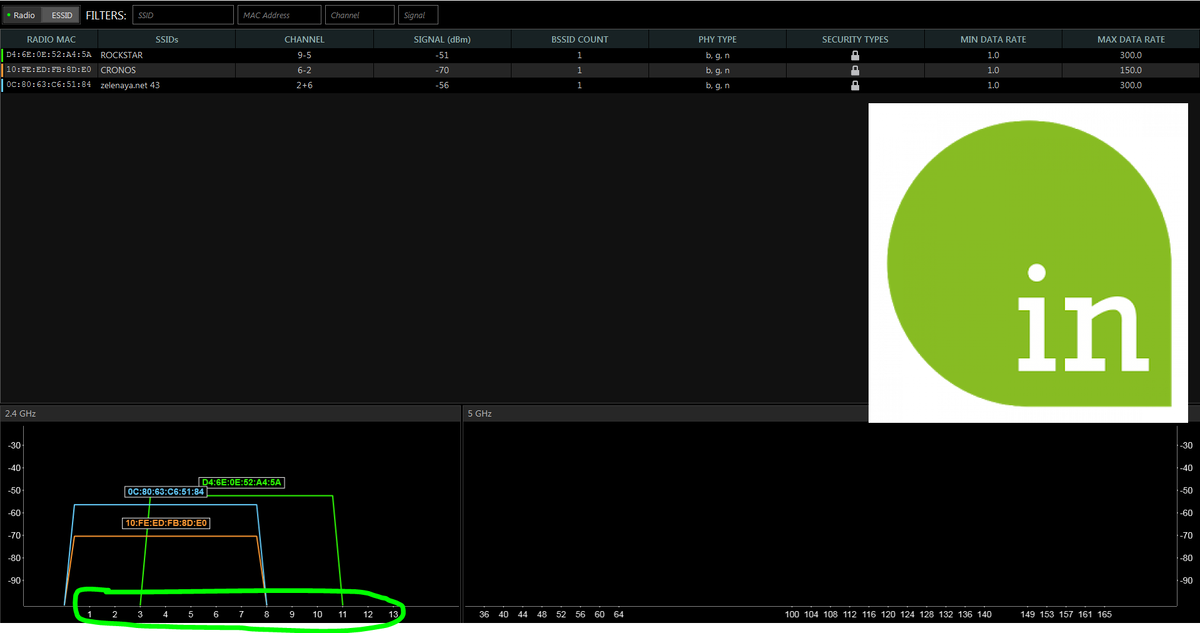Screen dimensions: 1200x633
Task: Select the CRONOS network row
Action: point(600,70)
